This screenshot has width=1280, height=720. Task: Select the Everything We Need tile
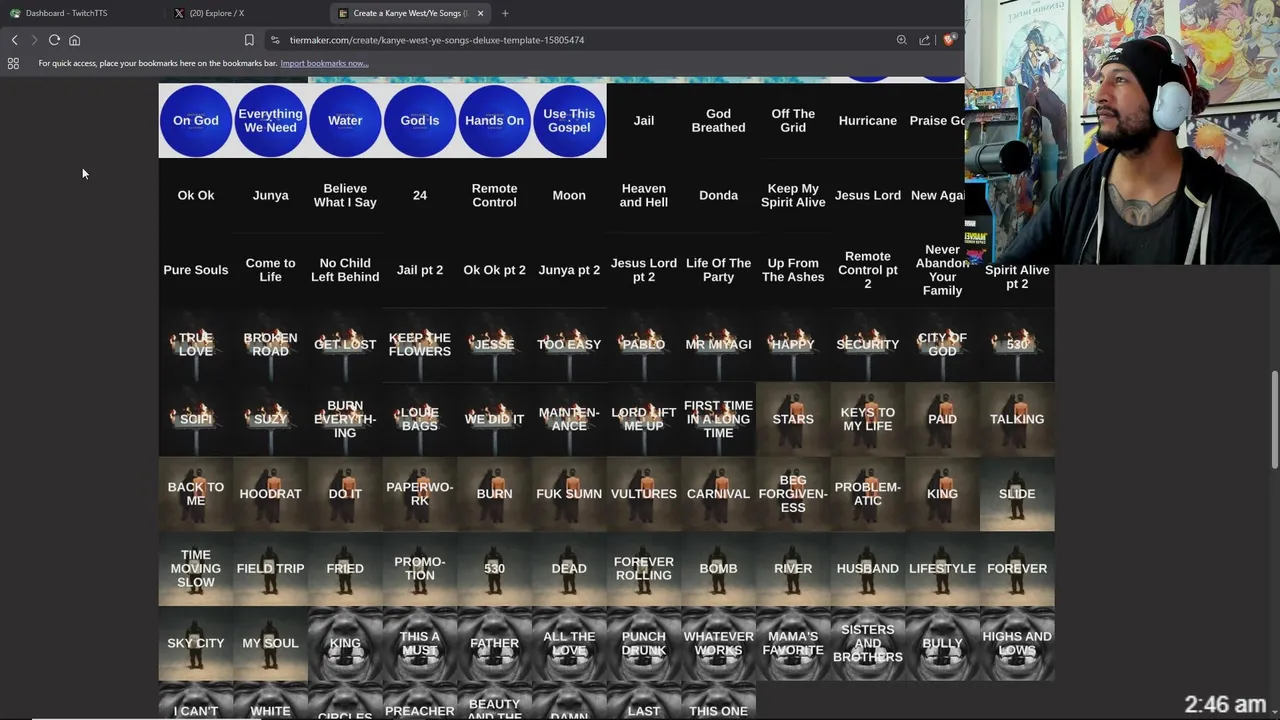coord(270,120)
